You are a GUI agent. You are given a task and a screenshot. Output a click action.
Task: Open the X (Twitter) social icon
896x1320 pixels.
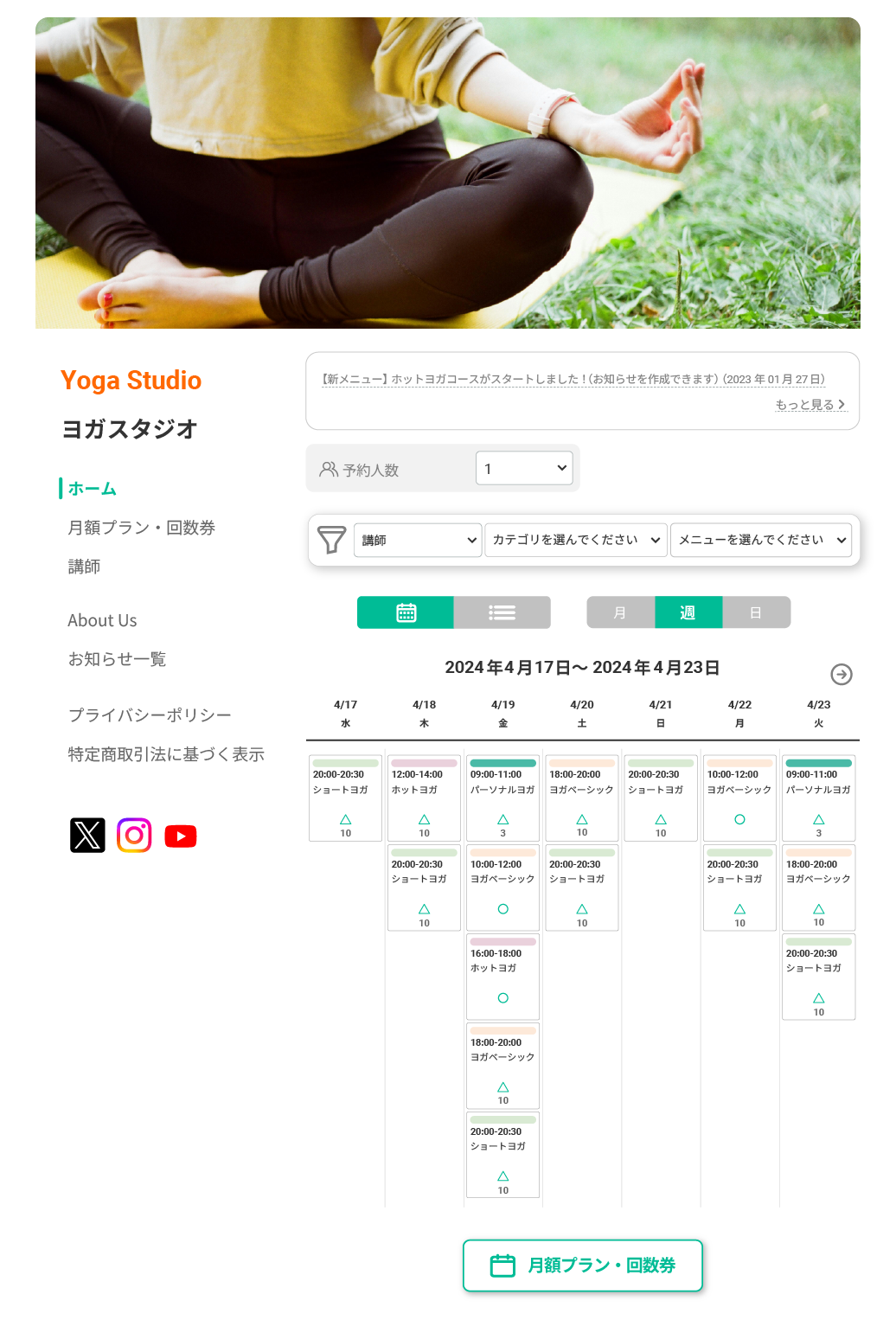(x=87, y=835)
